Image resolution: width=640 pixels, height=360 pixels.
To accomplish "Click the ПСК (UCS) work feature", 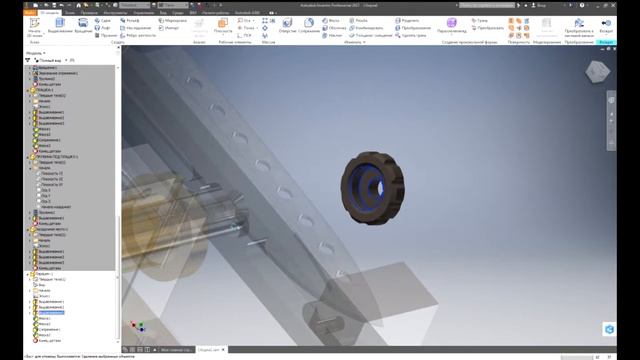I will 244,36.
